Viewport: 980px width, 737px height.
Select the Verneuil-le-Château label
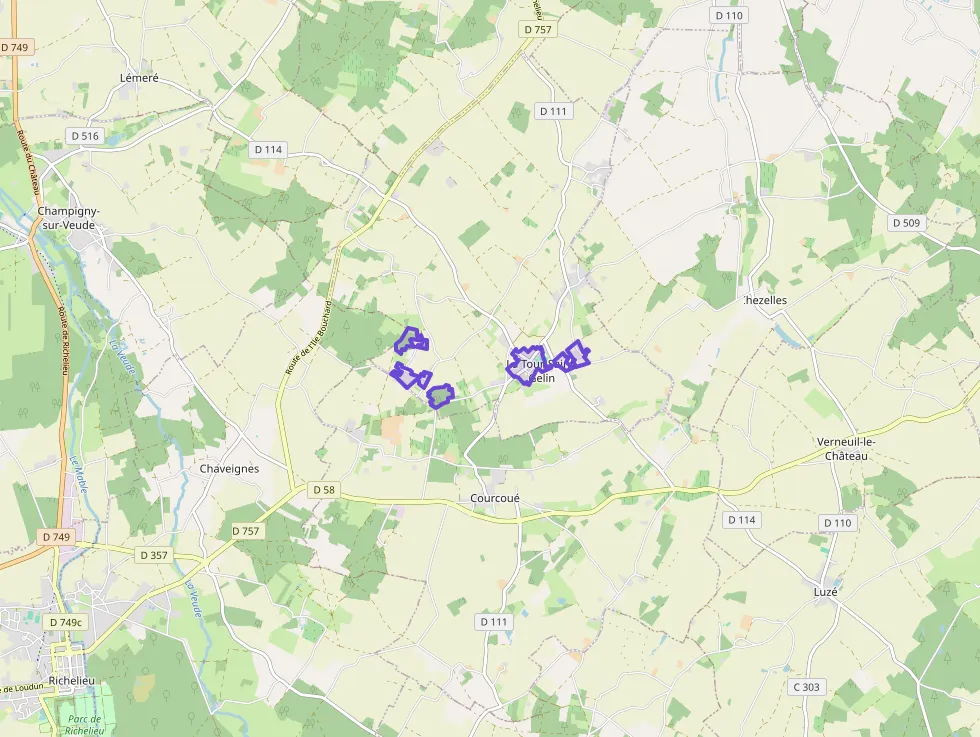(846, 449)
